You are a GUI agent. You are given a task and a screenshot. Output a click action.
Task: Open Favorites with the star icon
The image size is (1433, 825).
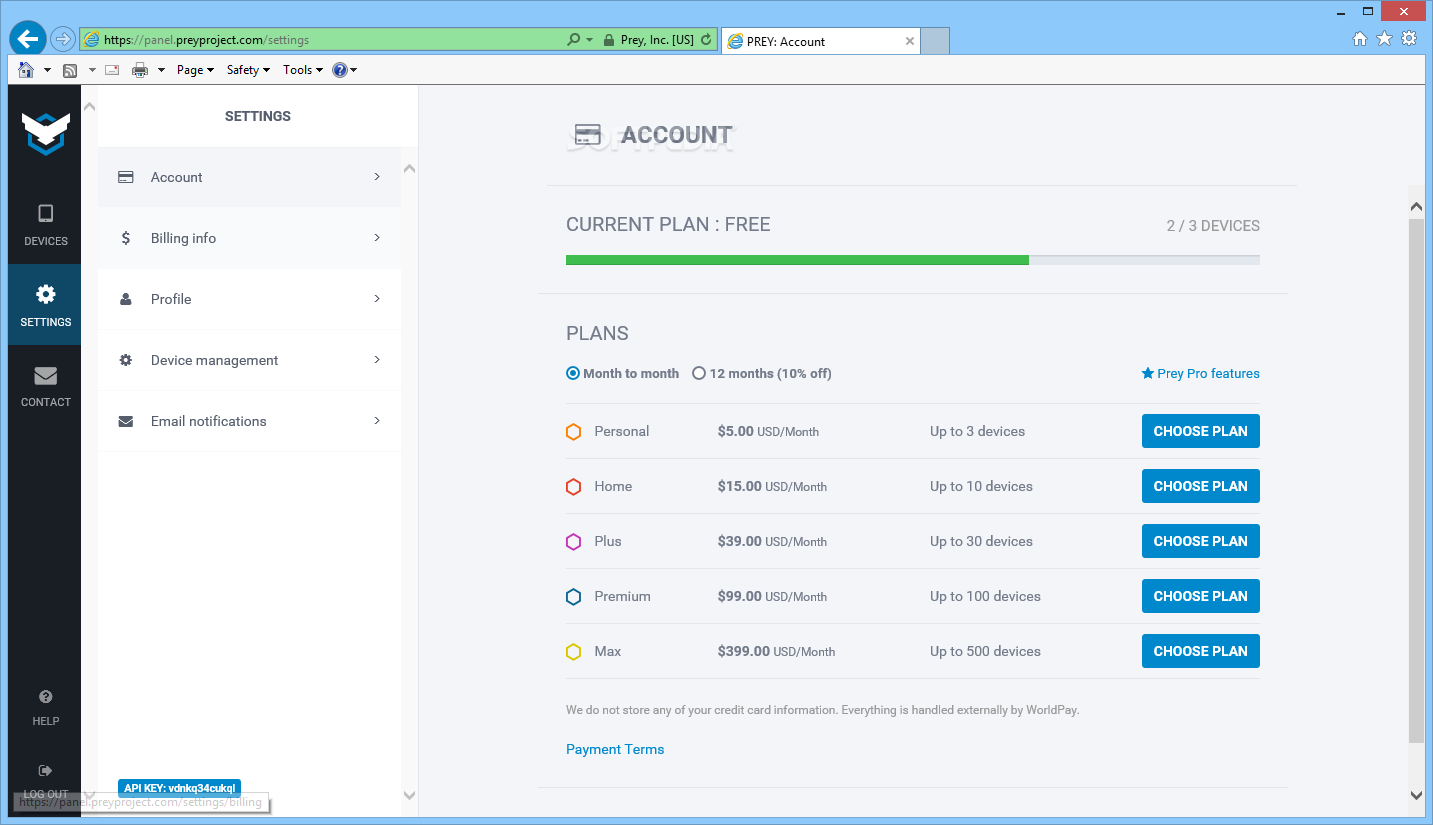(1384, 39)
